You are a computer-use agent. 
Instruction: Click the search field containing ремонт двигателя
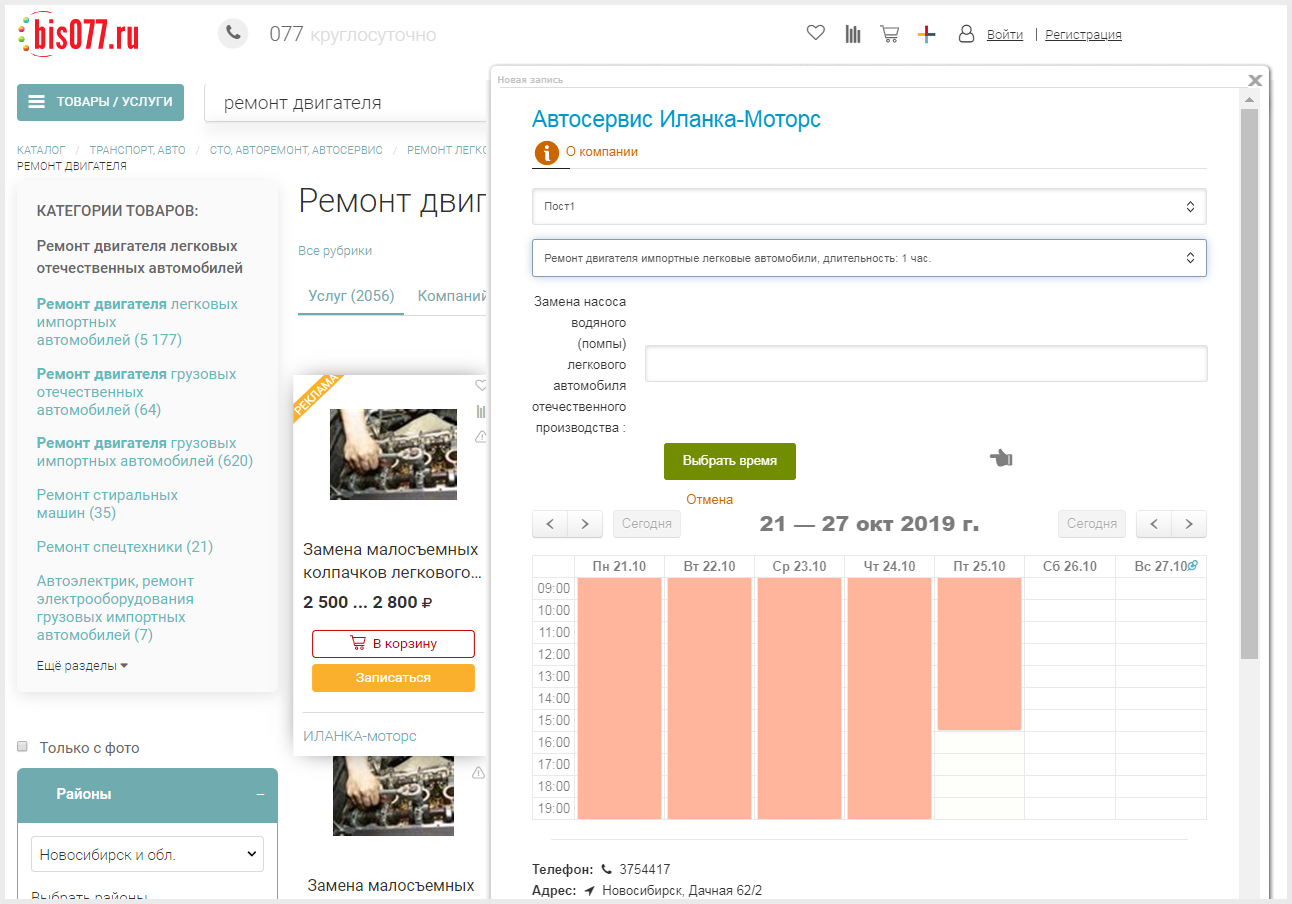pyautogui.click(x=346, y=103)
